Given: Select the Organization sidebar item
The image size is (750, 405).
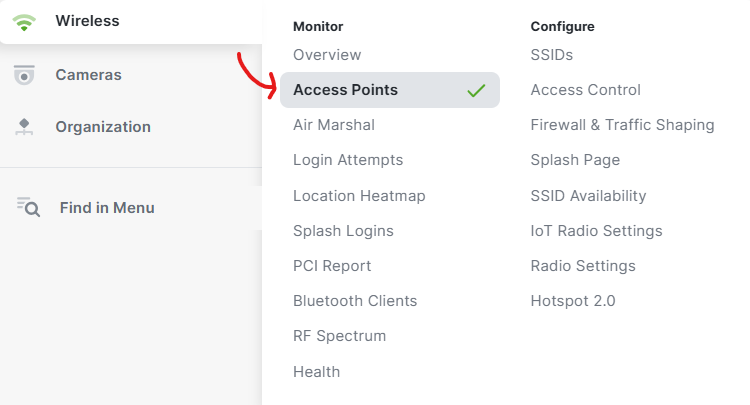Looking at the screenshot, I should 131,127.
